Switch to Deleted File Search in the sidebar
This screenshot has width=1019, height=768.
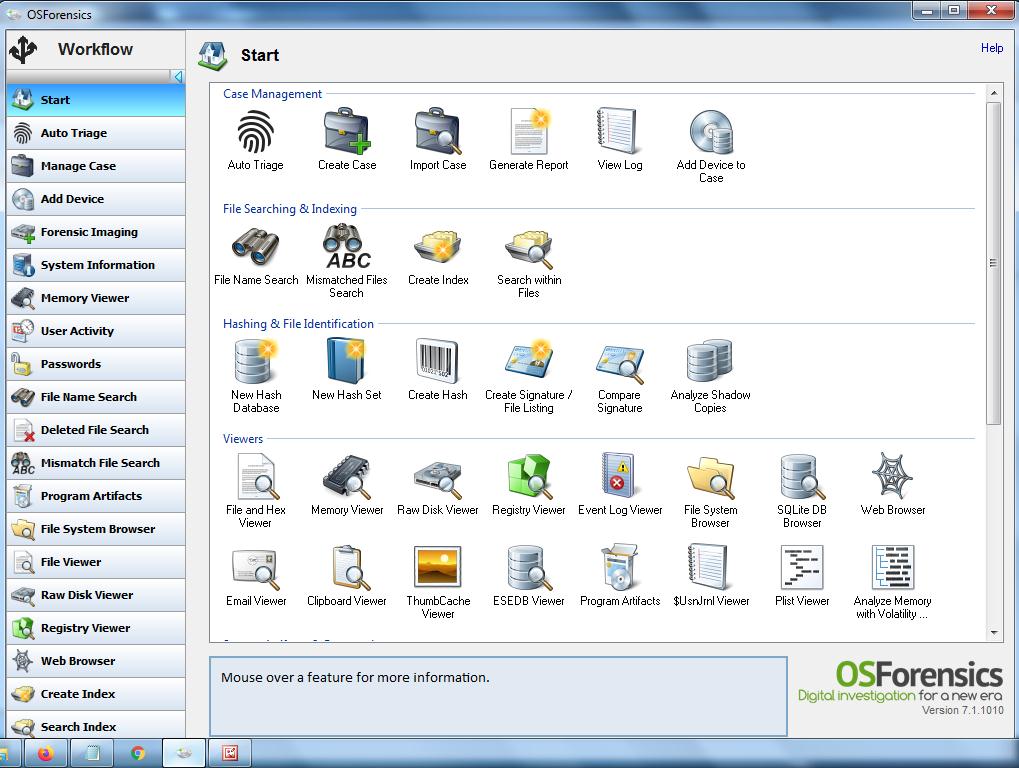96,430
